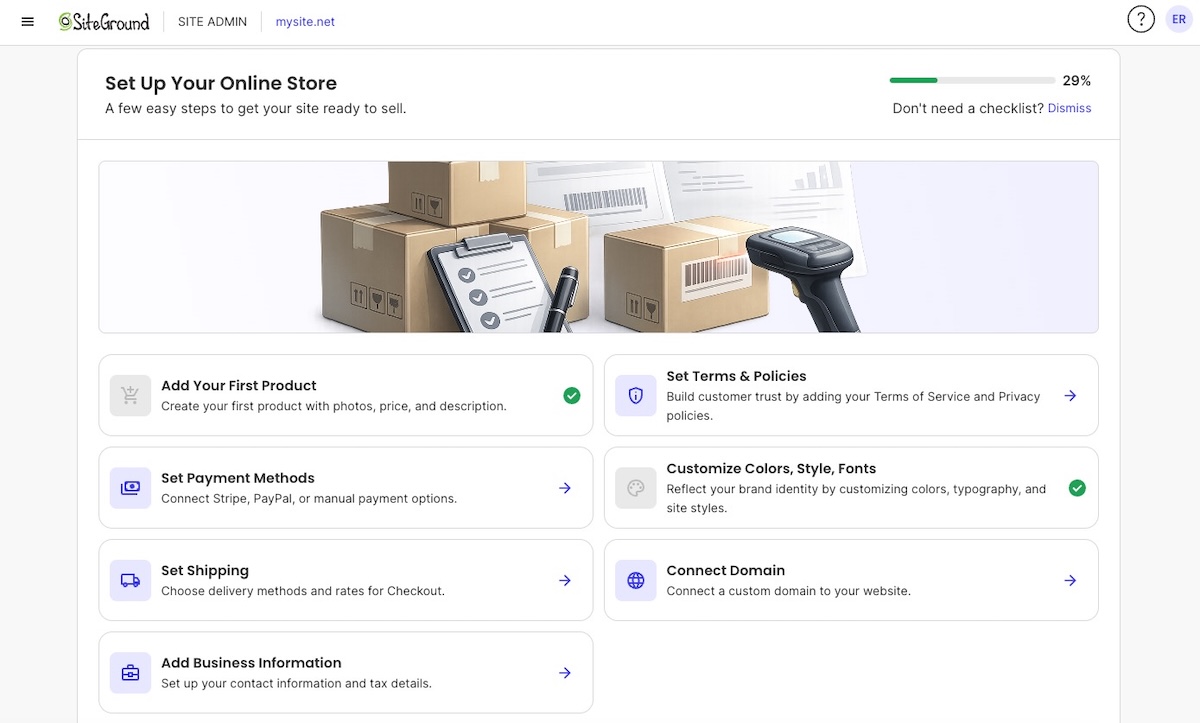This screenshot has height=723, width=1200.
Task: Click 'Connect Stripe, PayPal, or manual payment' description
Action: coord(309,498)
